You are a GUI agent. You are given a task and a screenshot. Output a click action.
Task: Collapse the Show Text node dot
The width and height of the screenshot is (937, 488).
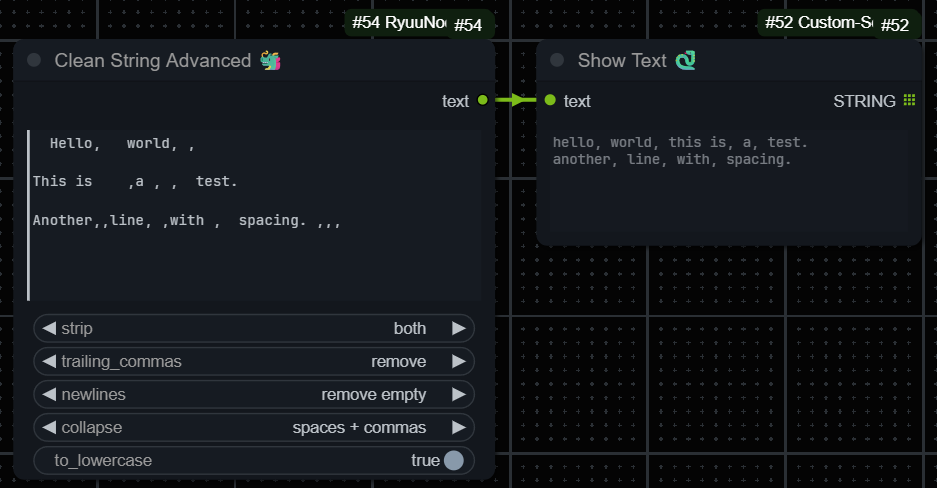click(x=557, y=60)
